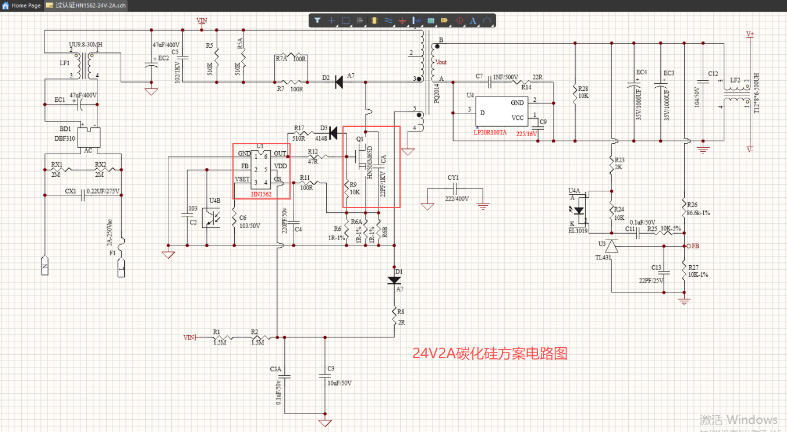Open the HN1562-24V-2A schematic document tab
Screen dimensions: 787x432
[x=86, y=6]
